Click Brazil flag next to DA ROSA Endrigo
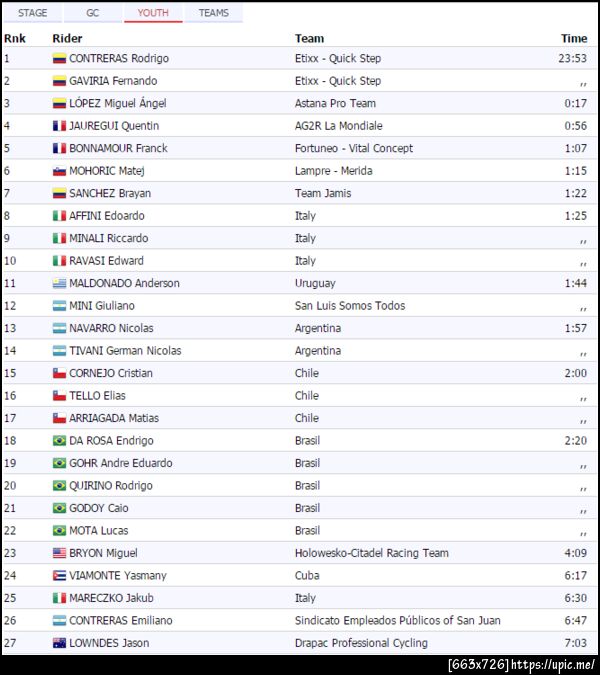 pyautogui.click(x=59, y=441)
